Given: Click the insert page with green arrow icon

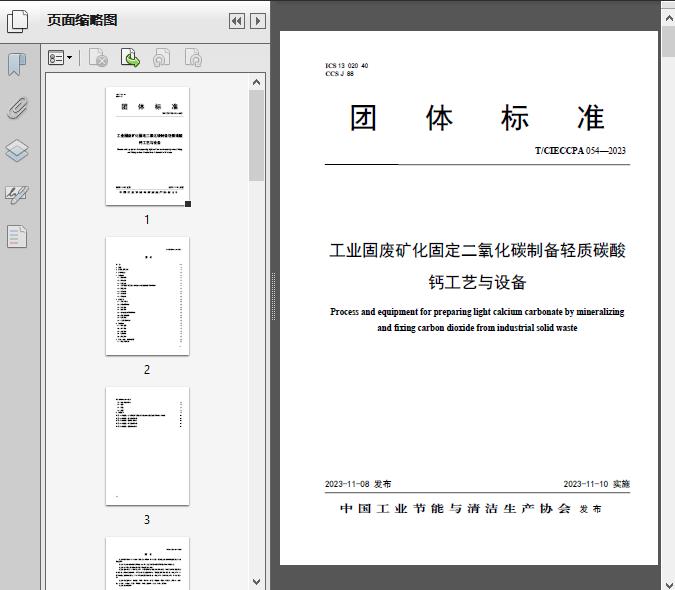Looking at the screenshot, I should pos(130,59).
